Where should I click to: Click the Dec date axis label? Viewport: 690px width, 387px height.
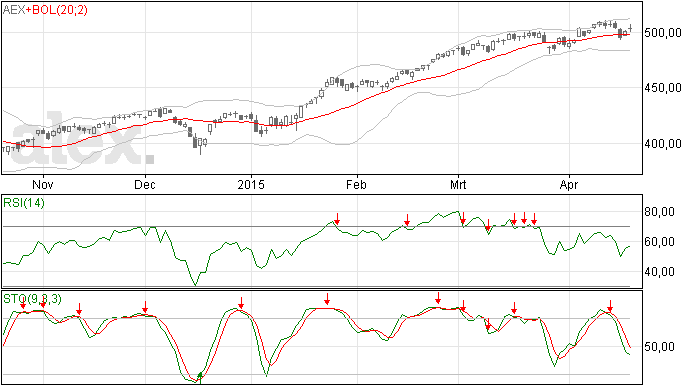pos(145,184)
